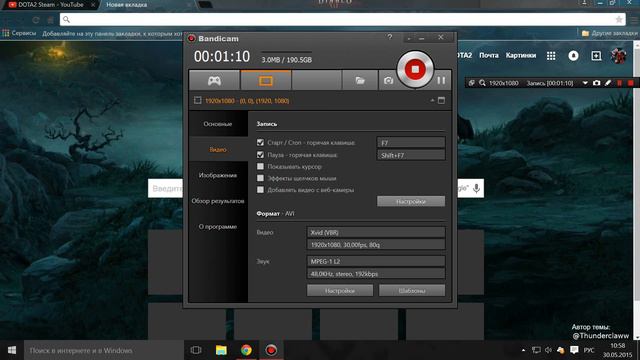Click the F7 start/stop hotkey field

411,142
